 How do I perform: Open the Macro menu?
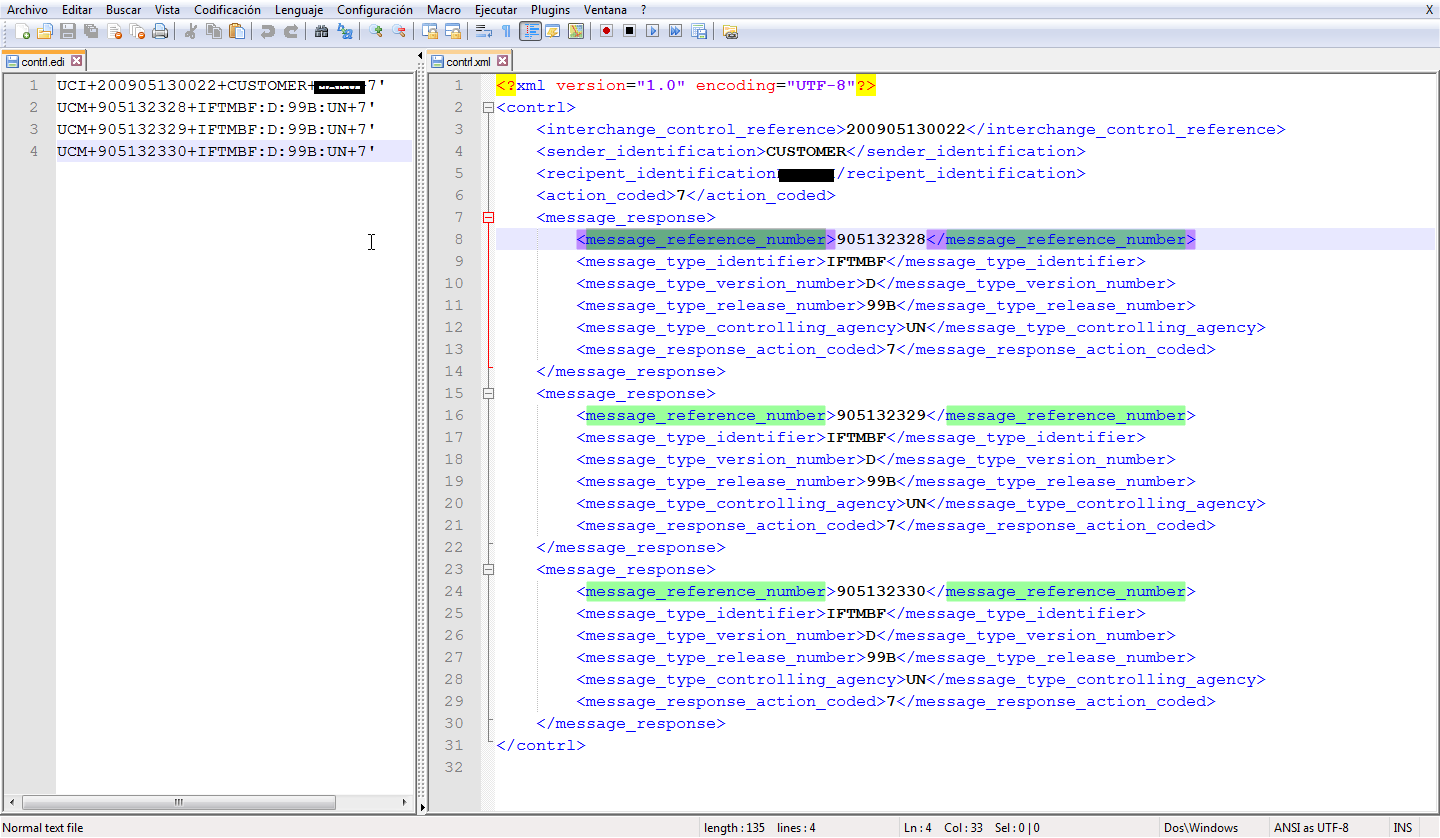point(443,9)
